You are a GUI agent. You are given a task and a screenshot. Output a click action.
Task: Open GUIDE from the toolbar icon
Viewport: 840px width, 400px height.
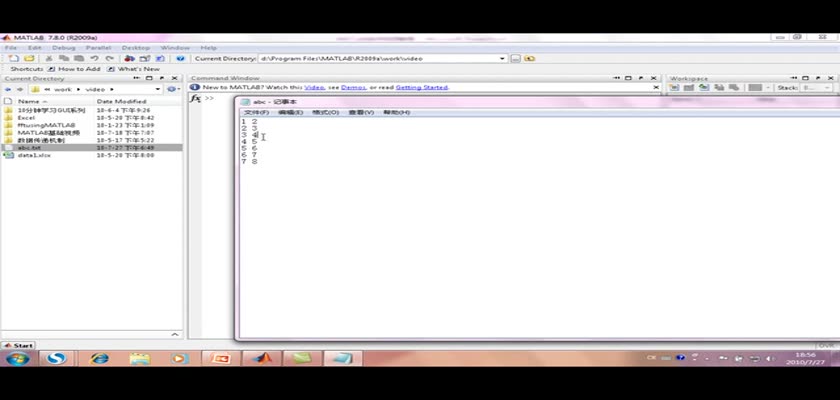click(145, 58)
